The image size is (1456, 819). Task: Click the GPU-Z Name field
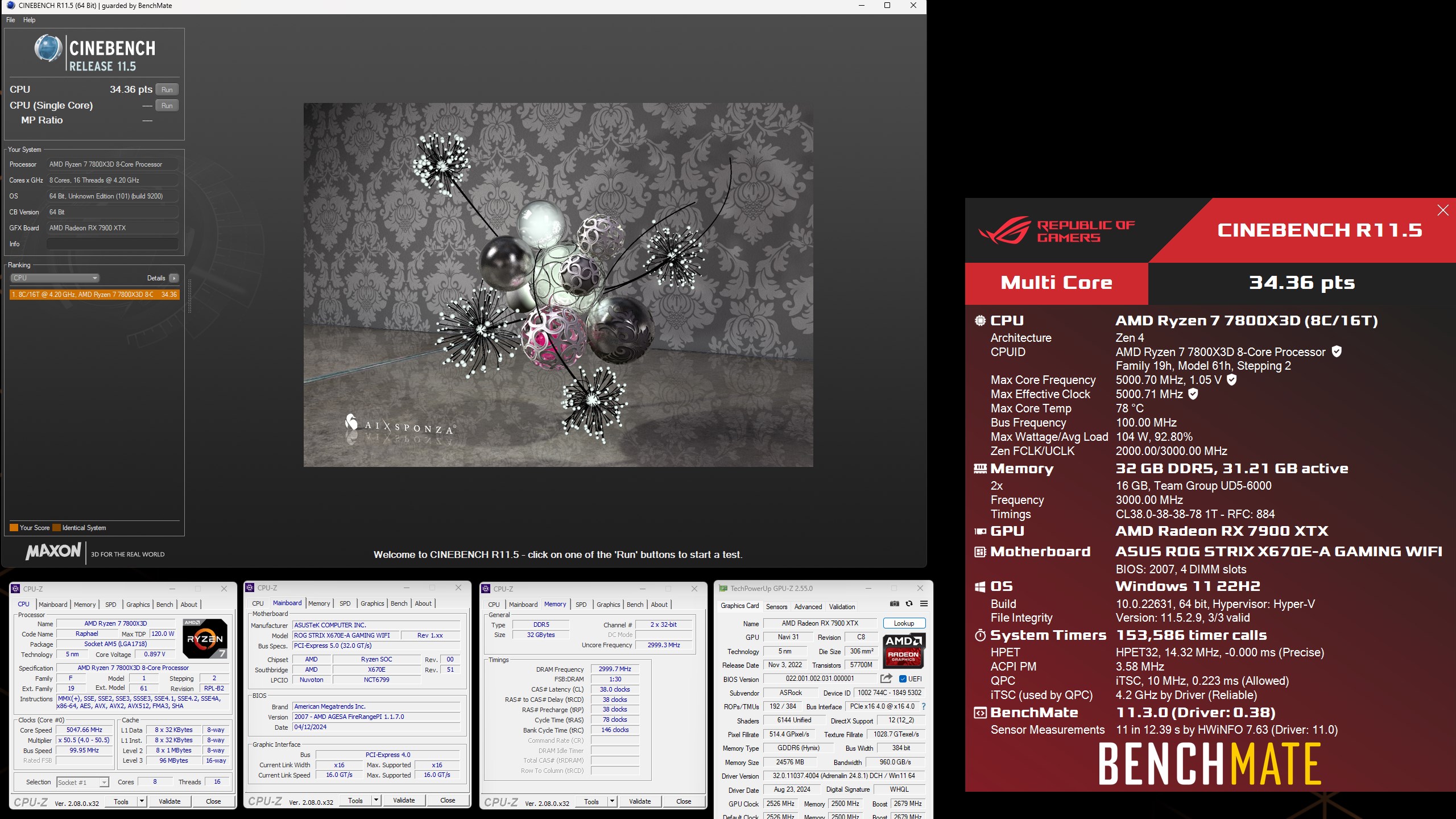(x=820, y=623)
